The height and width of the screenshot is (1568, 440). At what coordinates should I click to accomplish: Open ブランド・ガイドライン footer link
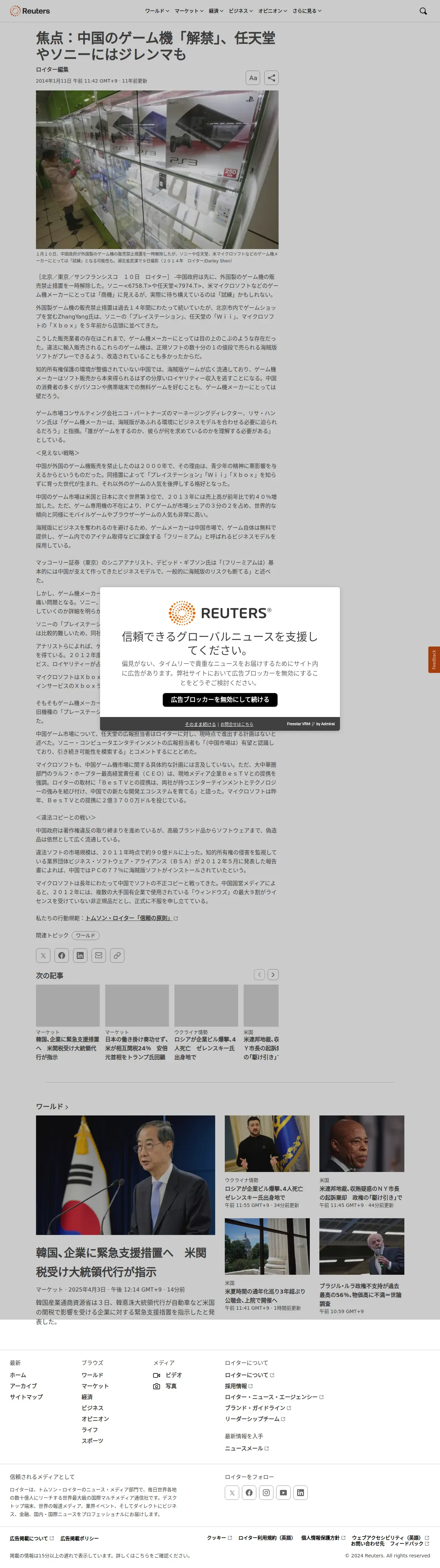pos(258,1408)
